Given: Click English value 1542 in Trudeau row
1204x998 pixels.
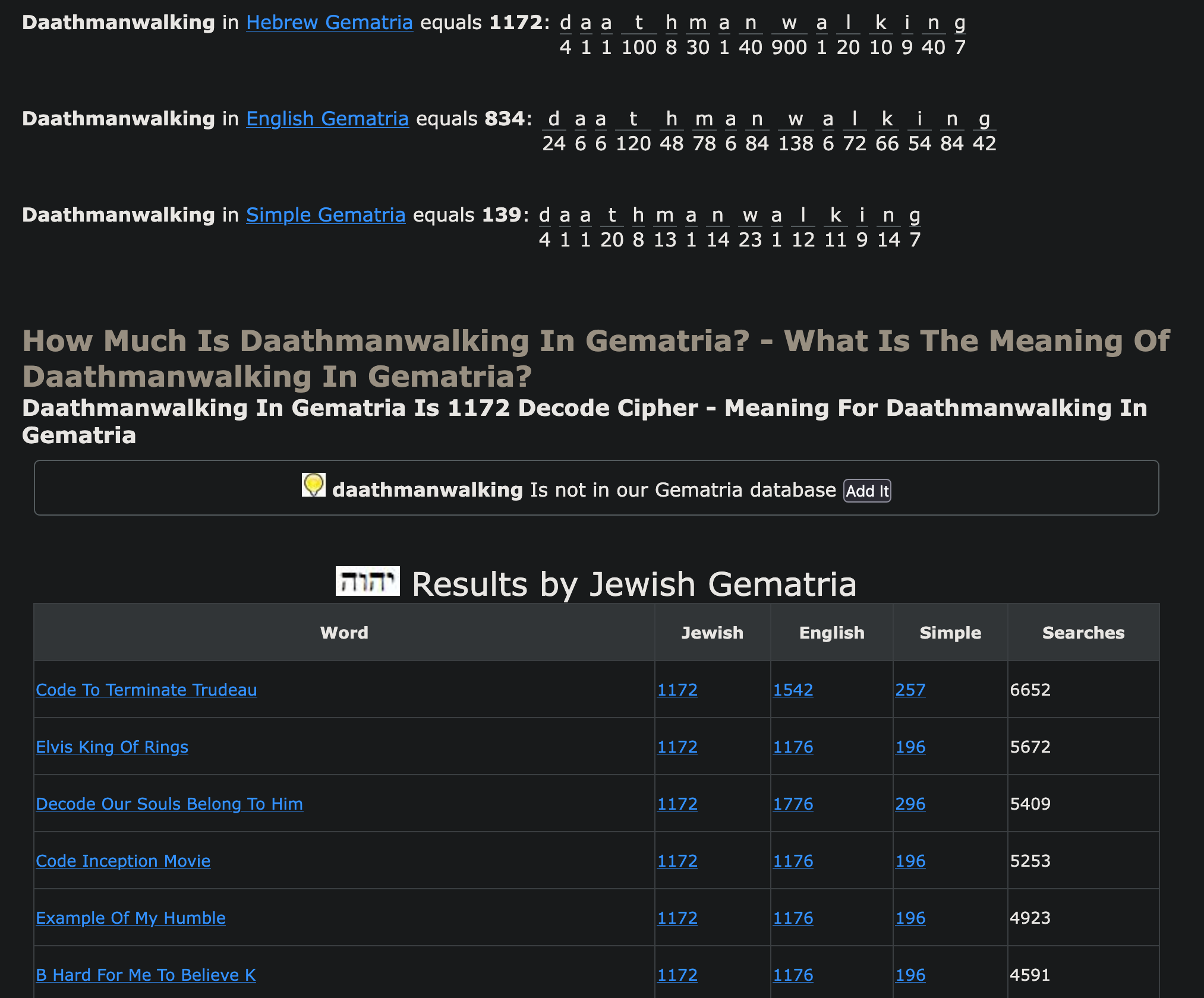Looking at the screenshot, I should [793, 690].
